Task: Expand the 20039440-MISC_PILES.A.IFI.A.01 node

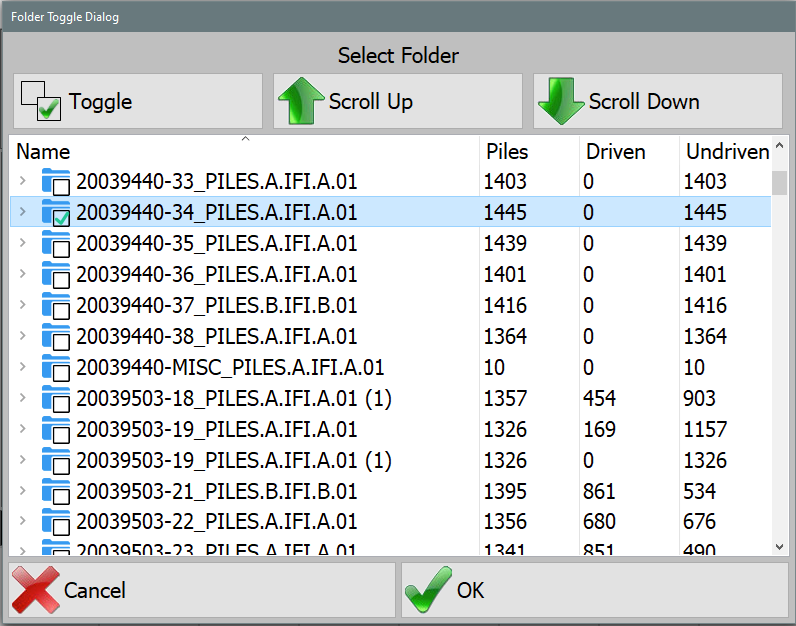Action: (22, 366)
